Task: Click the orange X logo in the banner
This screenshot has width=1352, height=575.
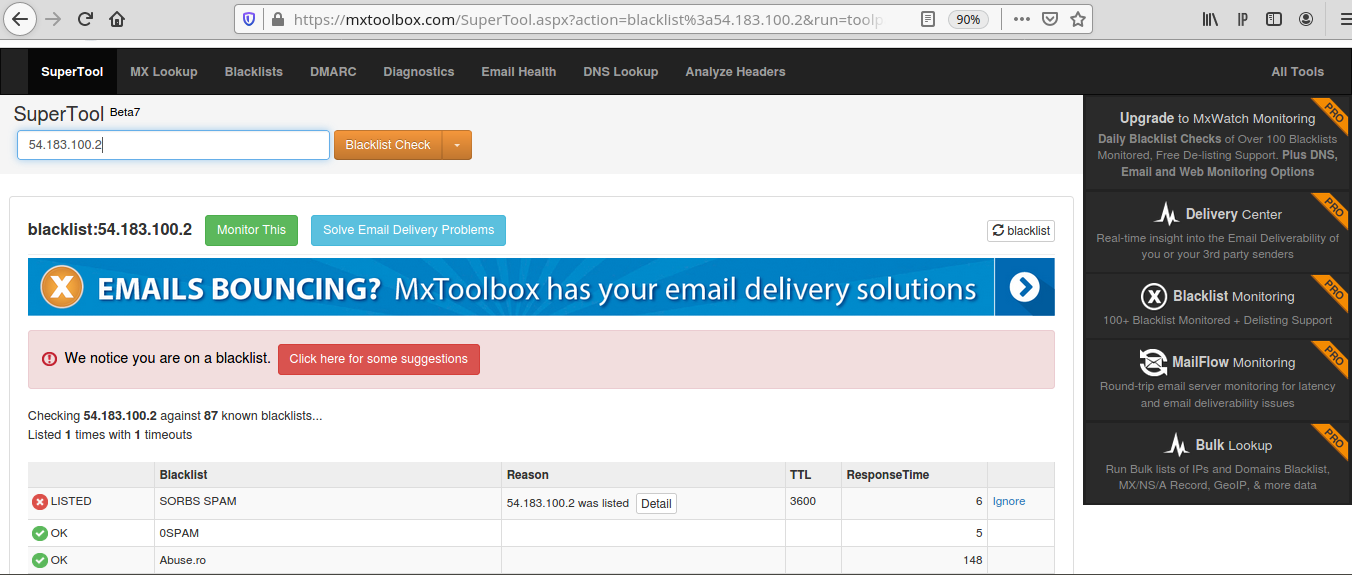Action: click(x=61, y=288)
